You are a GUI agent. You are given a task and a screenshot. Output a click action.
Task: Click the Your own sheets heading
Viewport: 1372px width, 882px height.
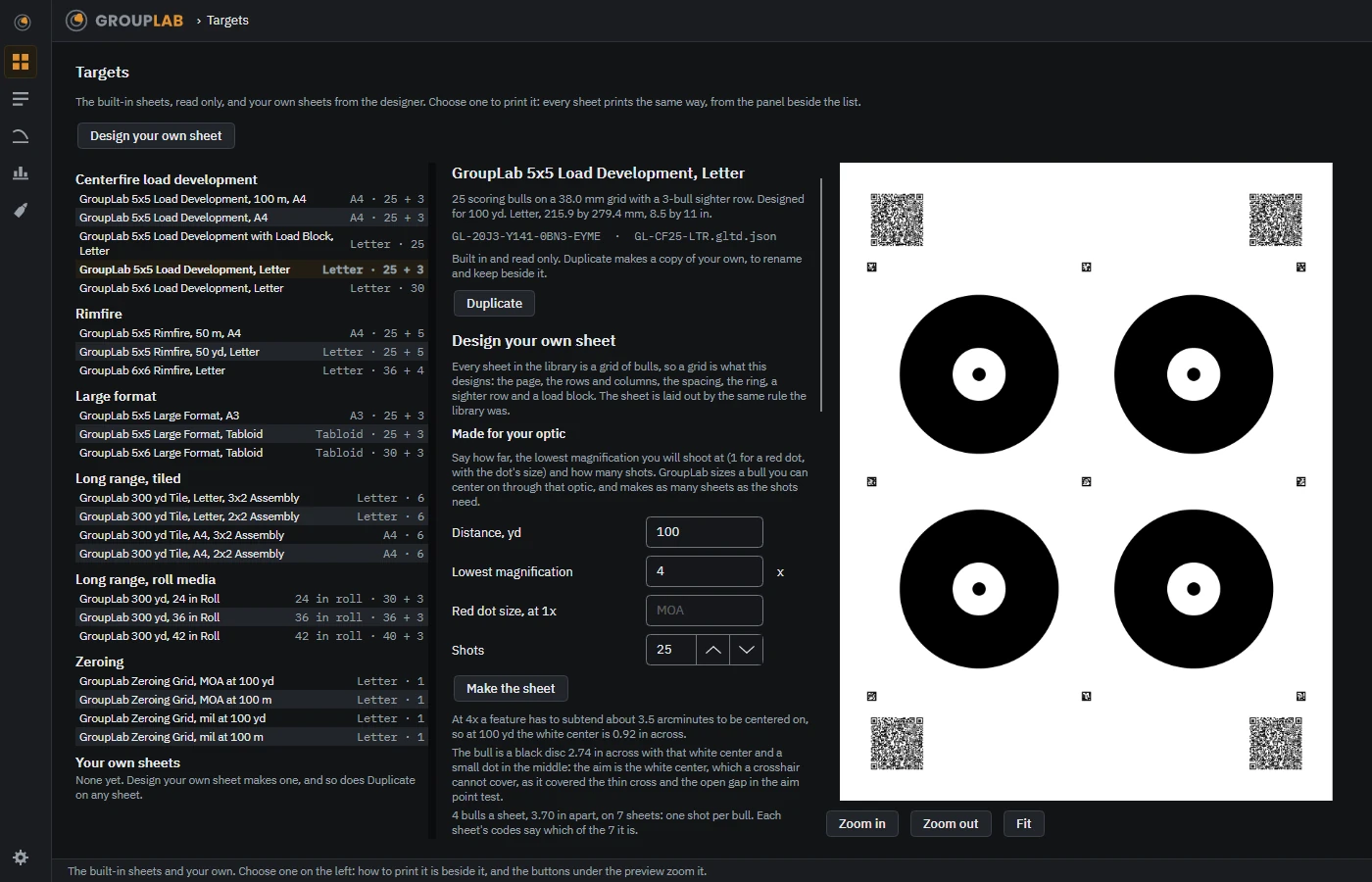click(x=128, y=762)
